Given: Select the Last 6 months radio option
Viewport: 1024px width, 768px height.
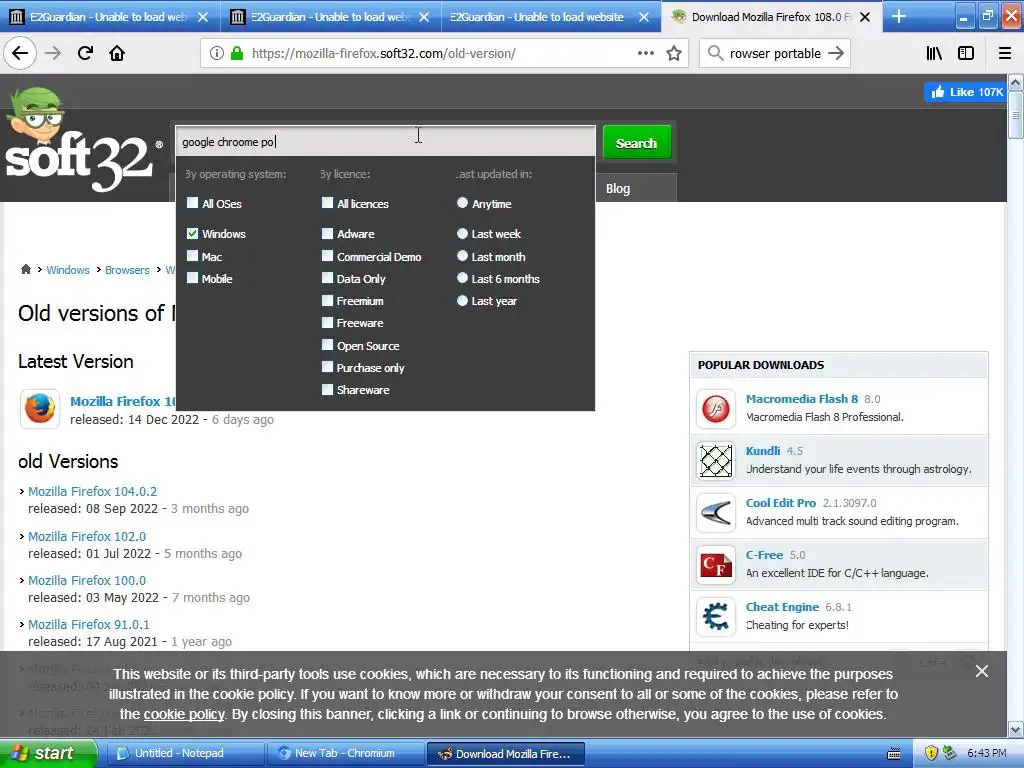Looking at the screenshot, I should pyautogui.click(x=462, y=278).
